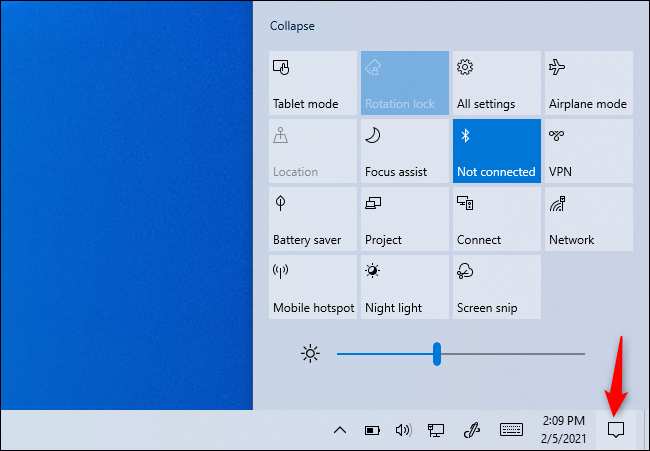This screenshot has width=650, height=451.
Task: Open the Action Center notification icon
Action: pyautogui.click(x=616, y=430)
